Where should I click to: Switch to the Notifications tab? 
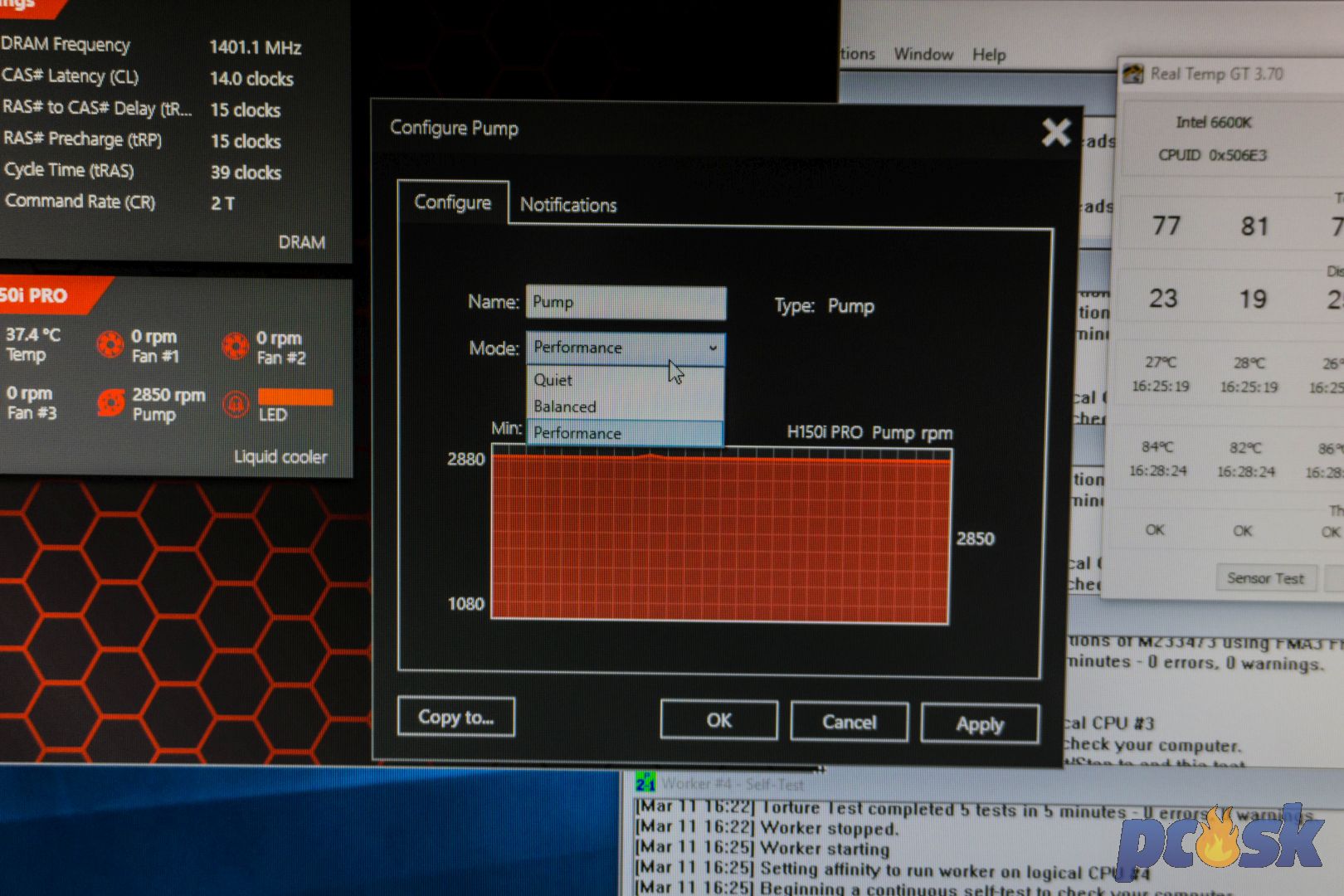point(568,205)
